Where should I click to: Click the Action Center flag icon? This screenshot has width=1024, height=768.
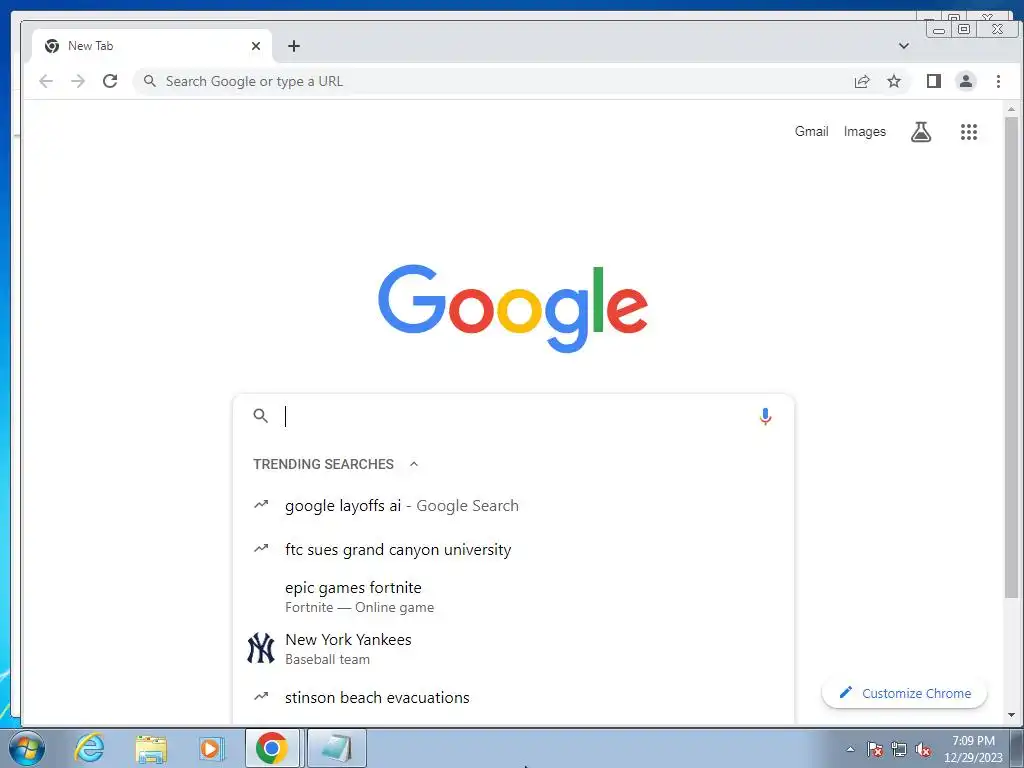pos(875,749)
